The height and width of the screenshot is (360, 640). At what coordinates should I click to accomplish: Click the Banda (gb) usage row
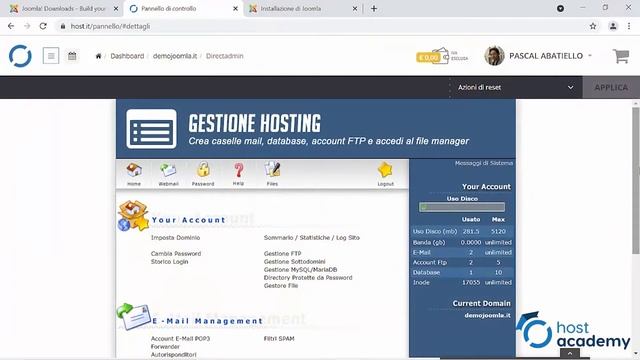point(462,242)
